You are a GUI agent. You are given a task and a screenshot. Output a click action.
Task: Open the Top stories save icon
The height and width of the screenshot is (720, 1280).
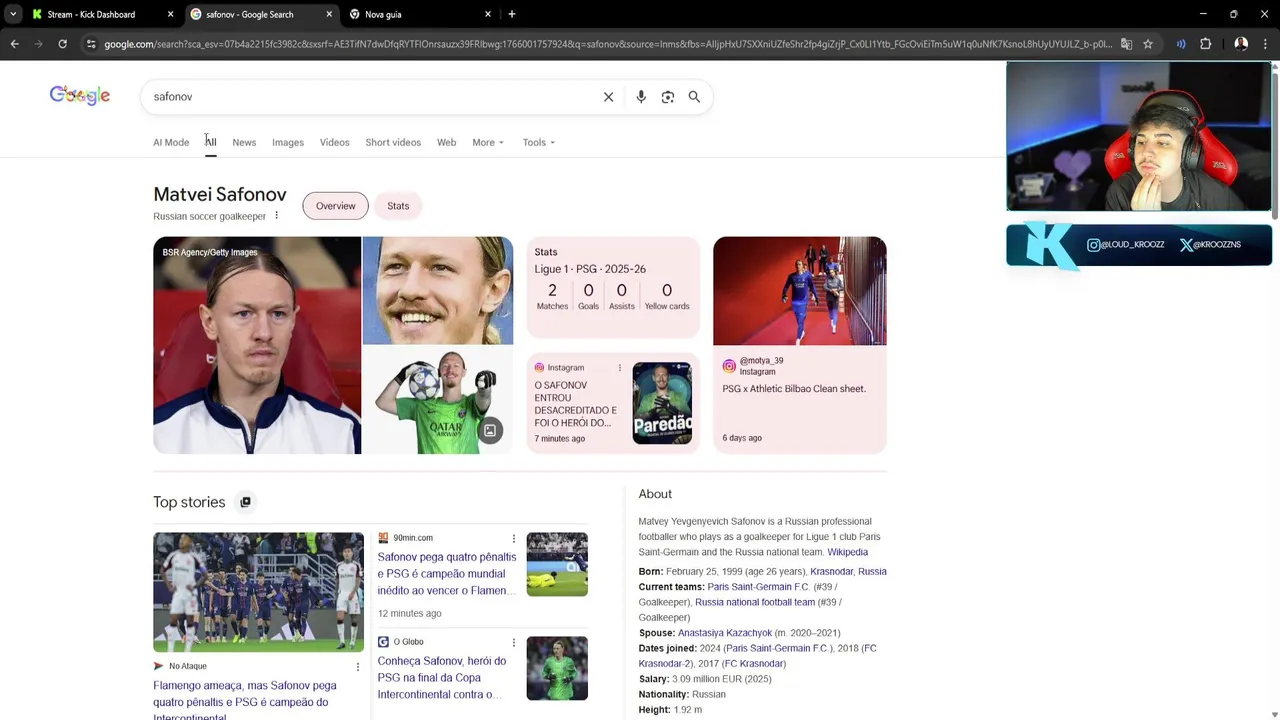(x=245, y=502)
